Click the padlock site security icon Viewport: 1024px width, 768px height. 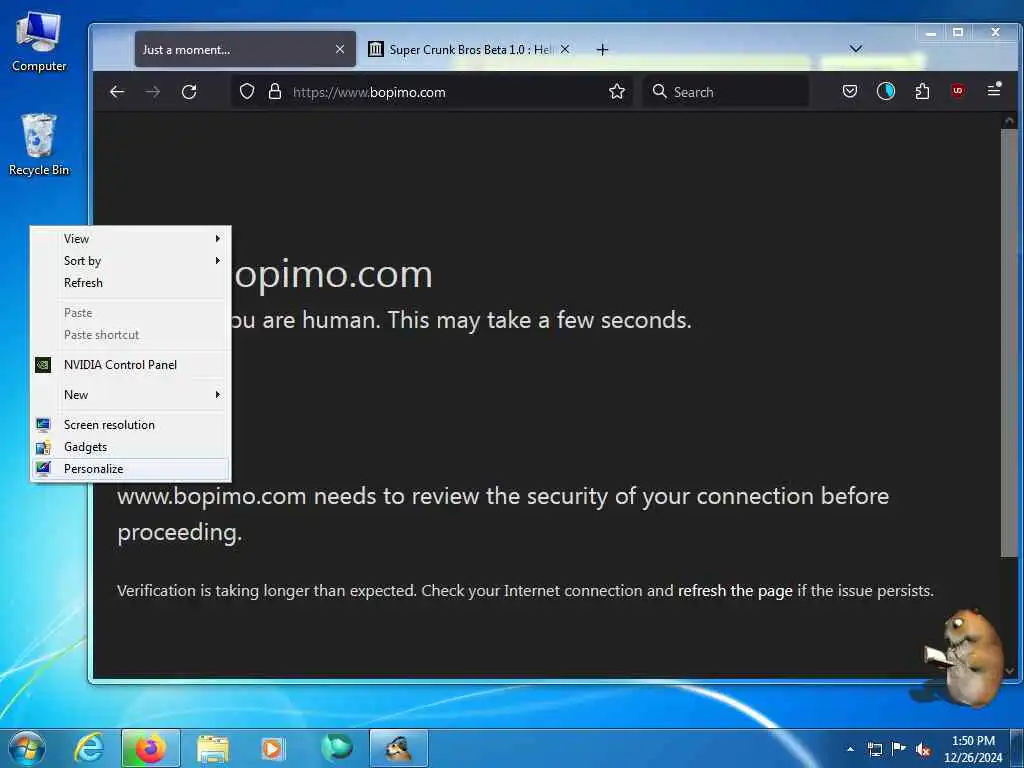[x=275, y=91]
